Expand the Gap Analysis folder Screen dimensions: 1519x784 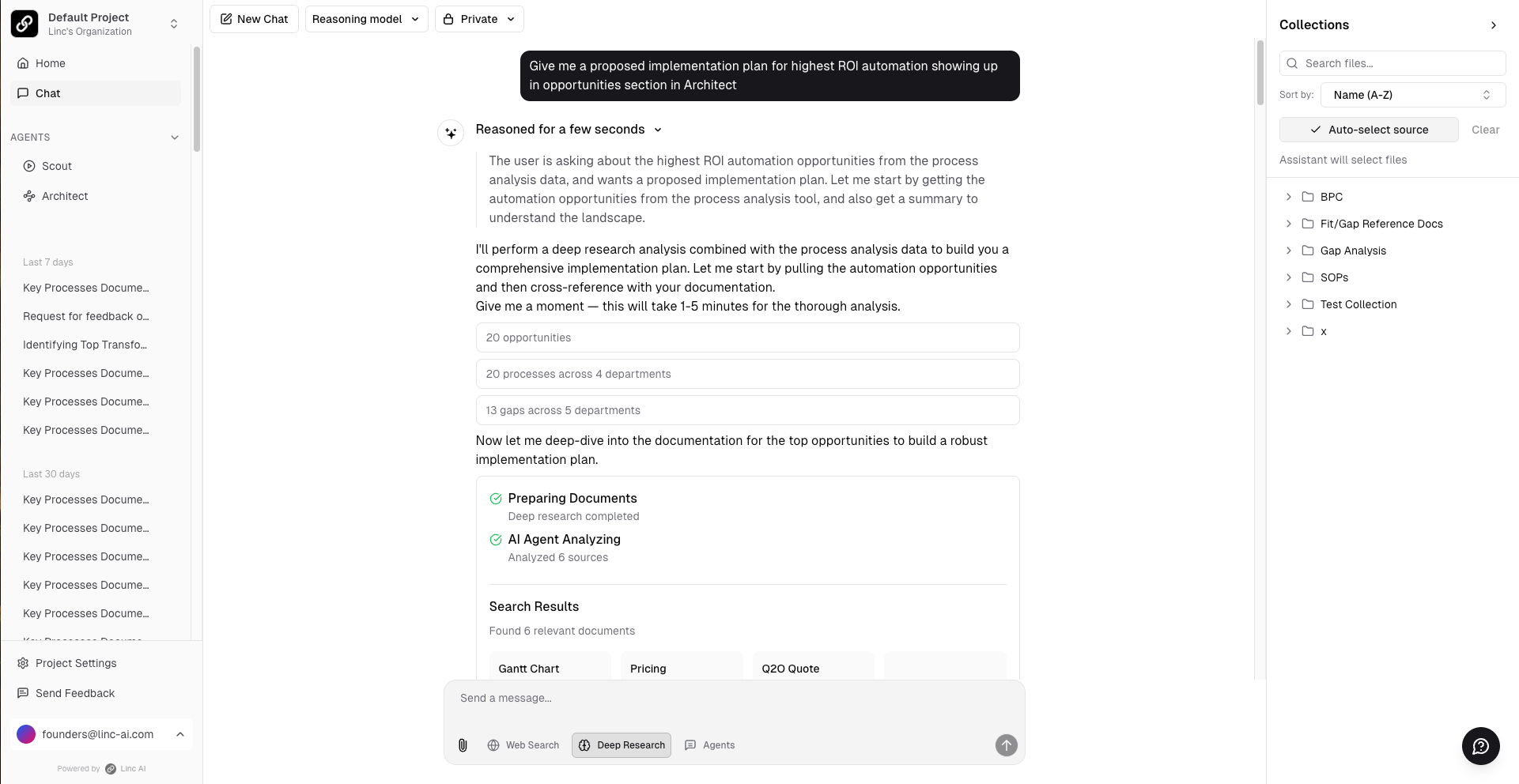click(1289, 251)
